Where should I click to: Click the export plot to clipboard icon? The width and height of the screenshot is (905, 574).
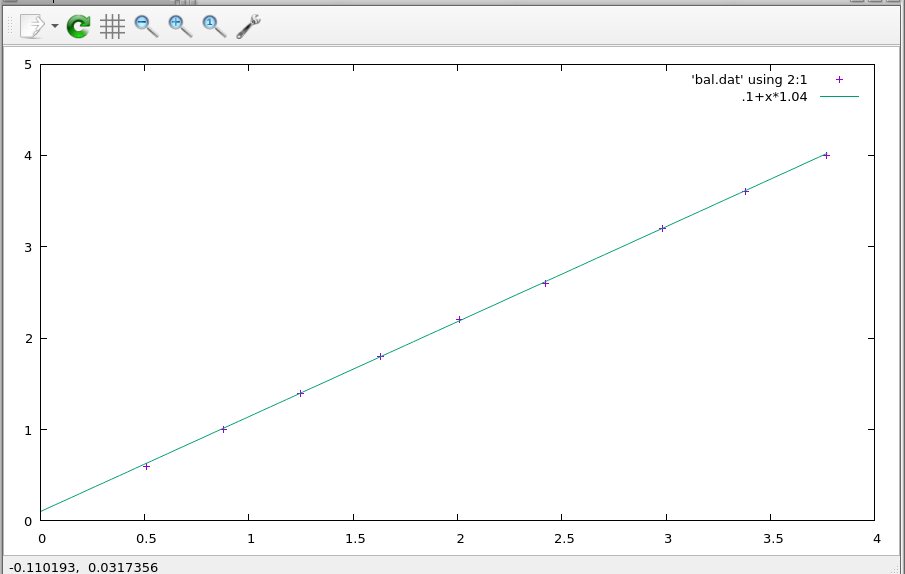[32, 27]
